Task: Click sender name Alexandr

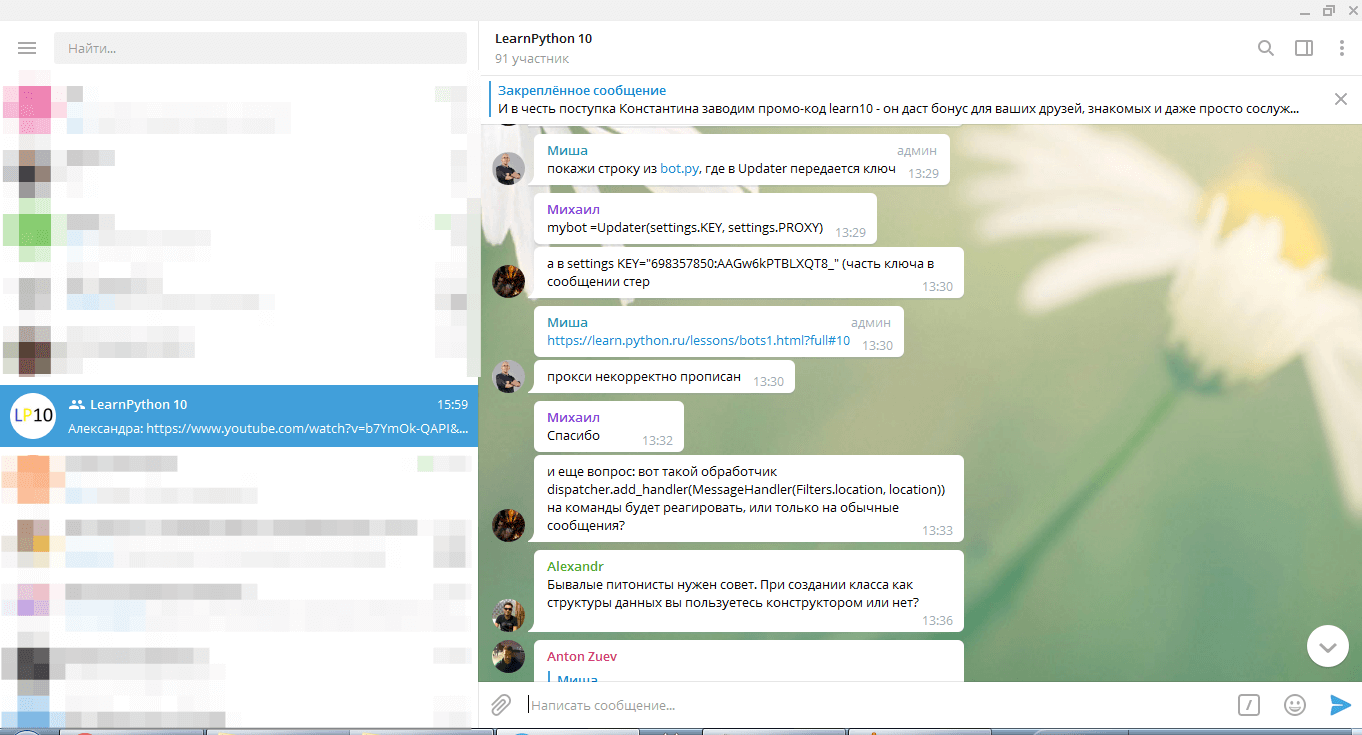Action: pos(575,566)
